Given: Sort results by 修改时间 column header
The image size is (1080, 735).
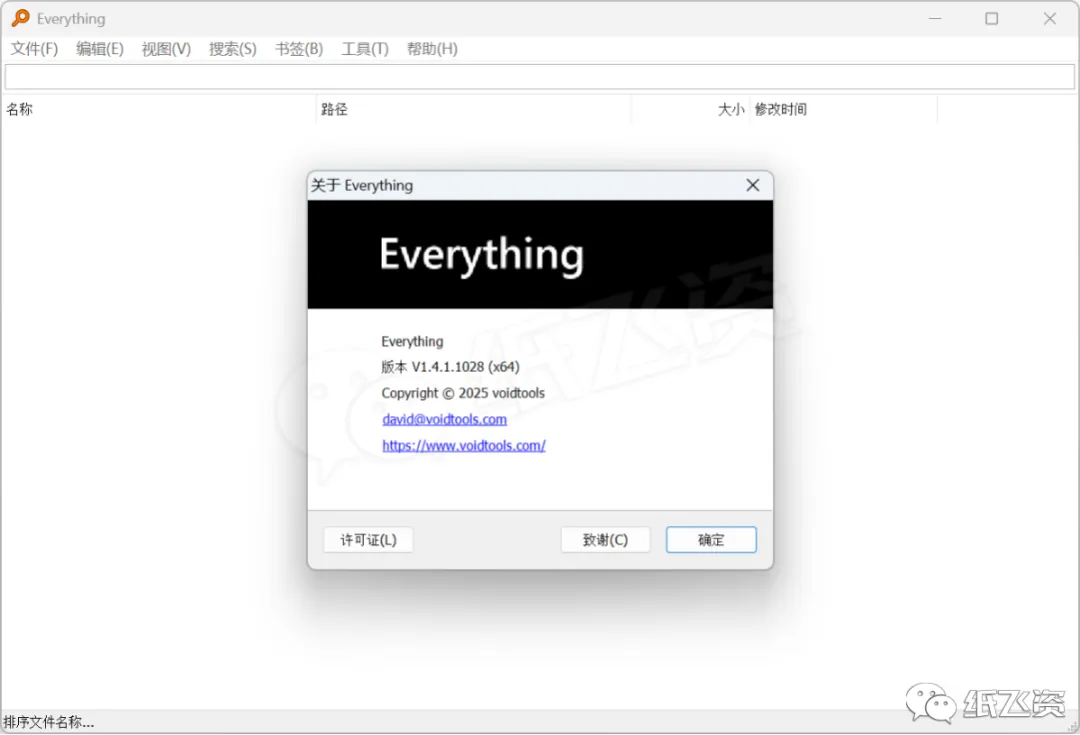Looking at the screenshot, I should click(843, 110).
